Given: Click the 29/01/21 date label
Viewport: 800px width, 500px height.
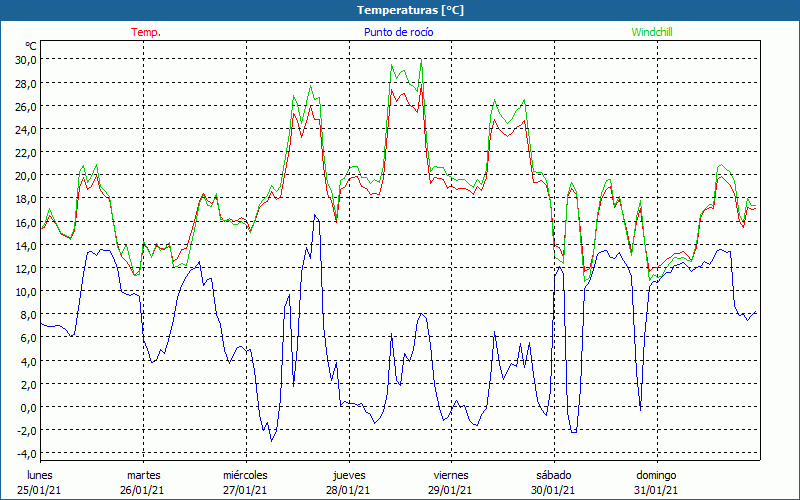Looking at the screenshot, I should pos(450,490).
